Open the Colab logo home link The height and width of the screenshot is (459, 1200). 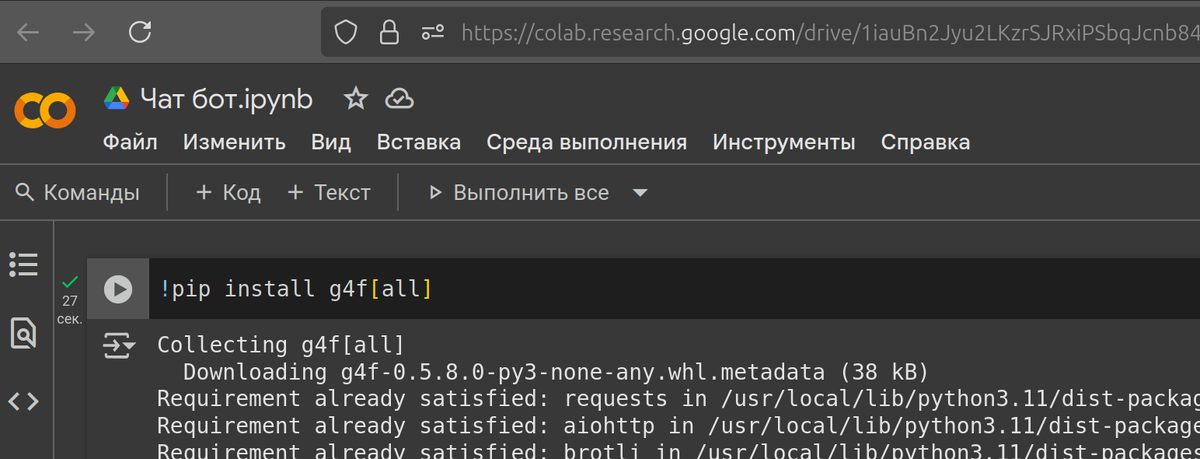[45, 109]
